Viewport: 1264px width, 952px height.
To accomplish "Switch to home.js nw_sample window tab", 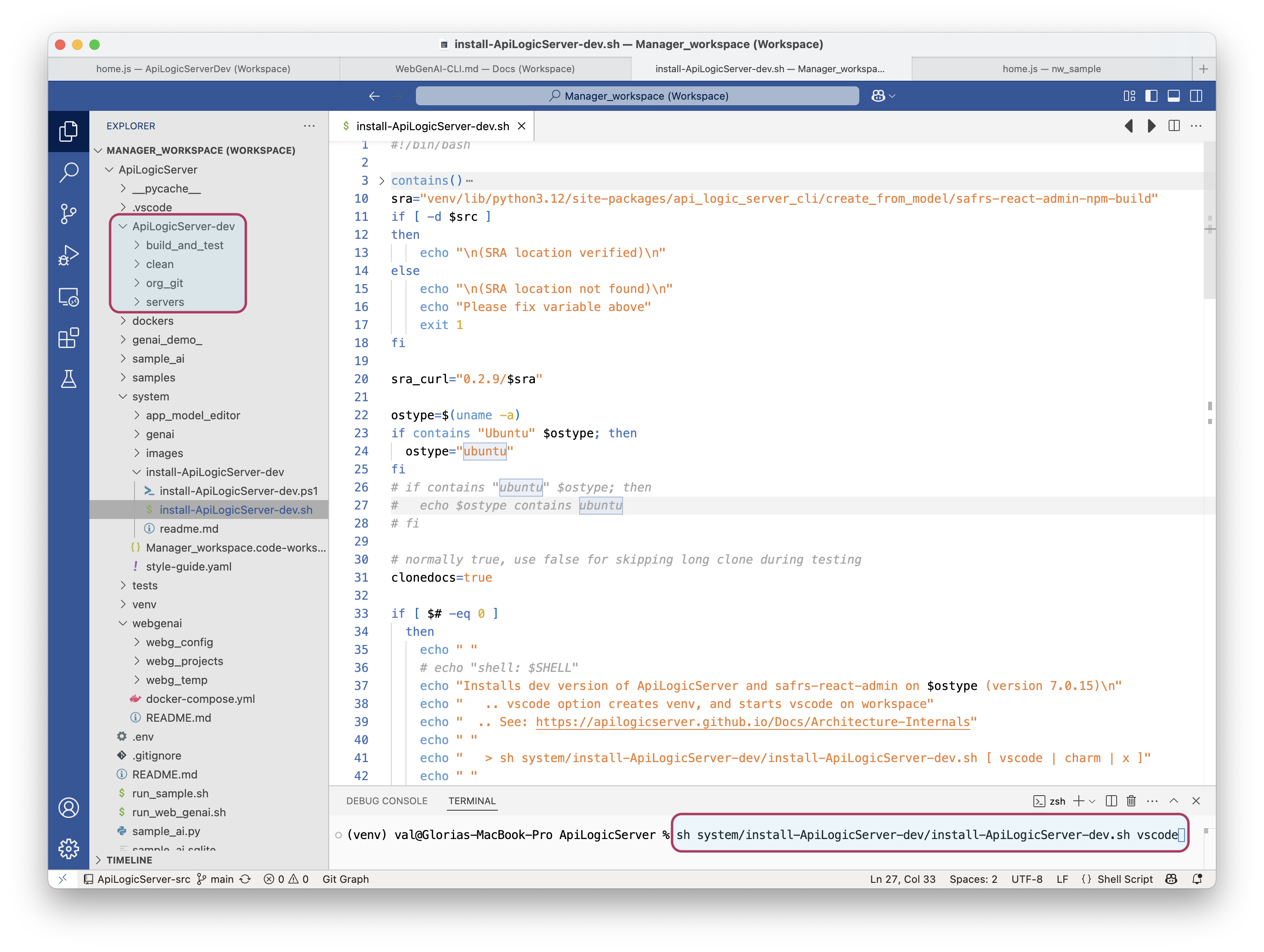I will 1051,69.
